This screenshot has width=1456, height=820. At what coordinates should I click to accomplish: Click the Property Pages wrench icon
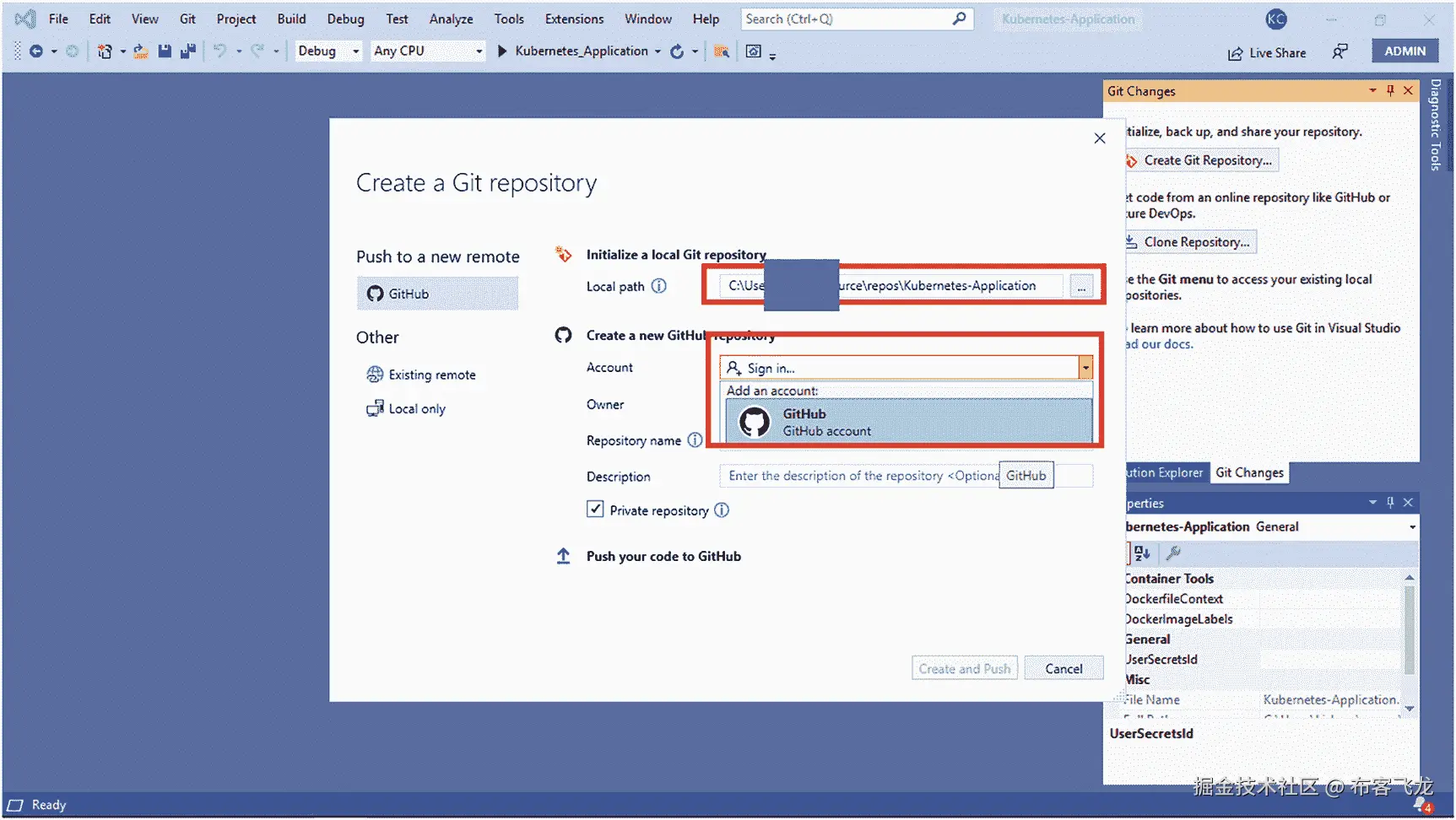(x=1173, y=553)
